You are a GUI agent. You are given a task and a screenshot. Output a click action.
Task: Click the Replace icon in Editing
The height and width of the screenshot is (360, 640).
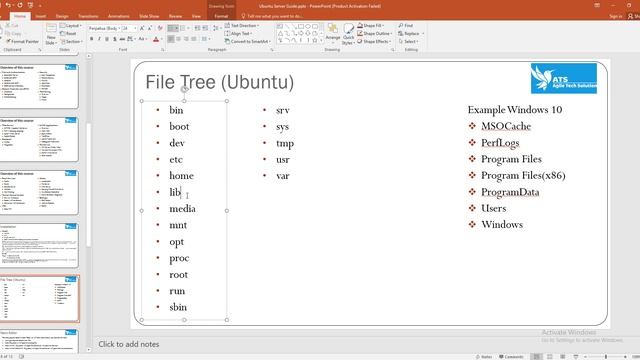[401, 33]
